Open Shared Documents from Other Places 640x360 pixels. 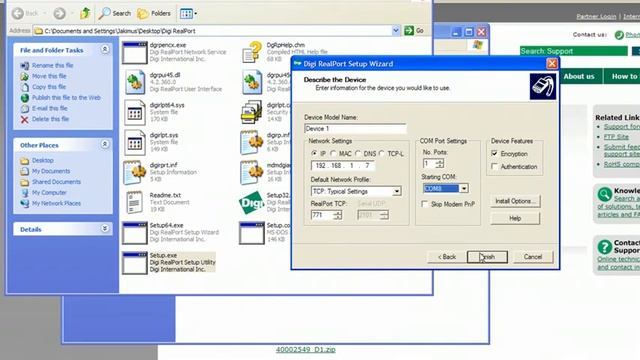[x=56, y=182]
